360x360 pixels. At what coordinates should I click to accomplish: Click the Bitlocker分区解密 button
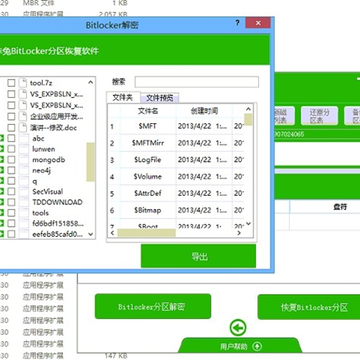[153, 306]
